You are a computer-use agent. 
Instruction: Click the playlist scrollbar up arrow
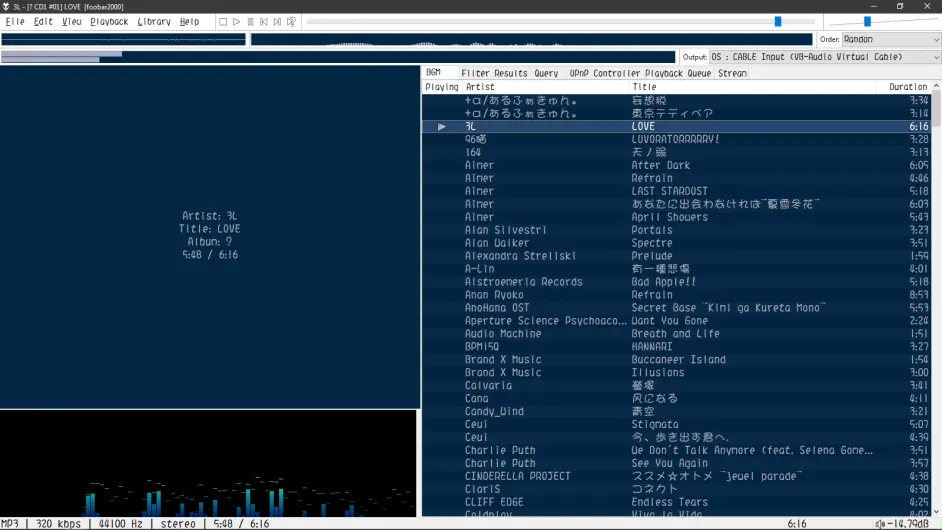(x=936, y=87)
